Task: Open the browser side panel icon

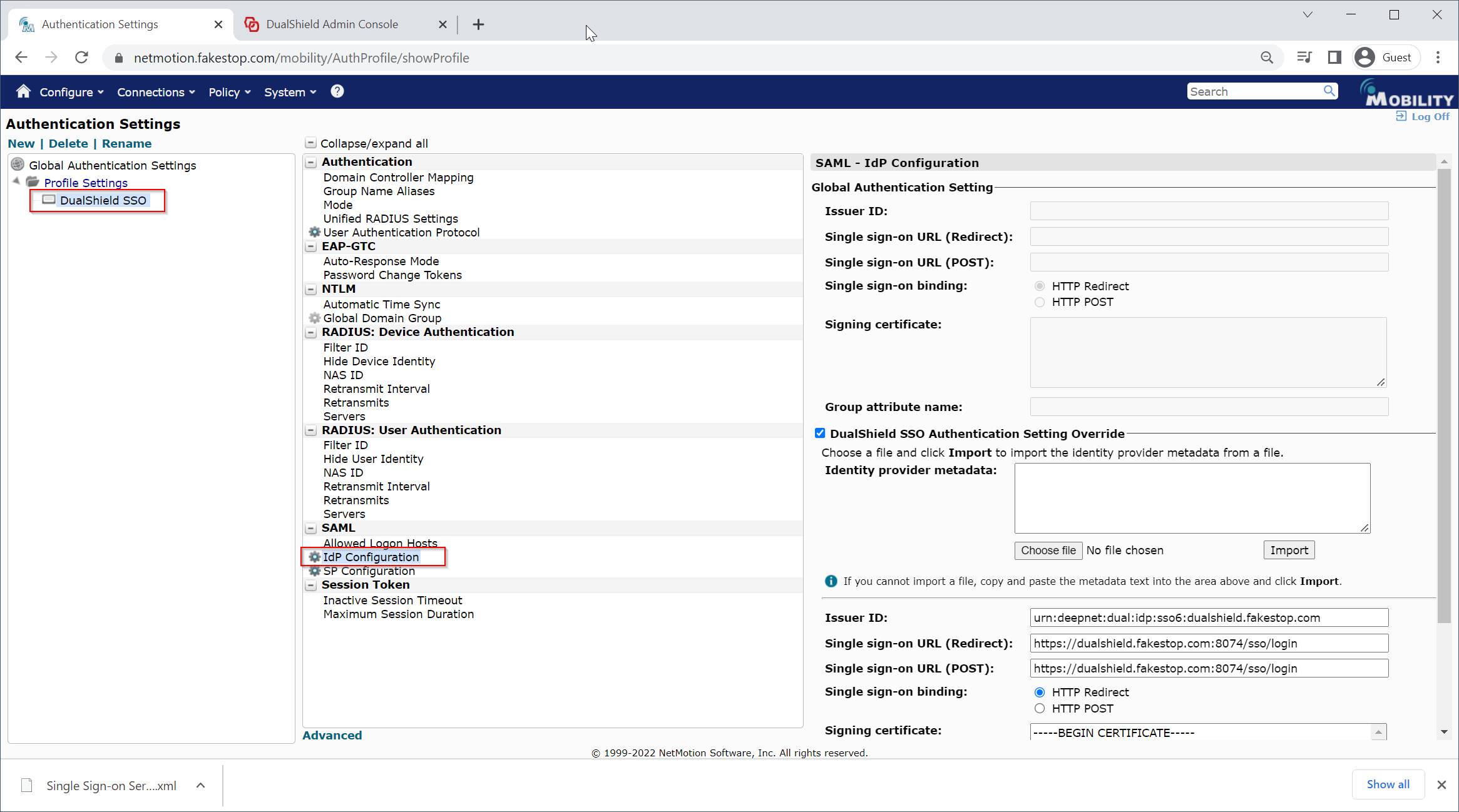Action: coord(1334,58)
